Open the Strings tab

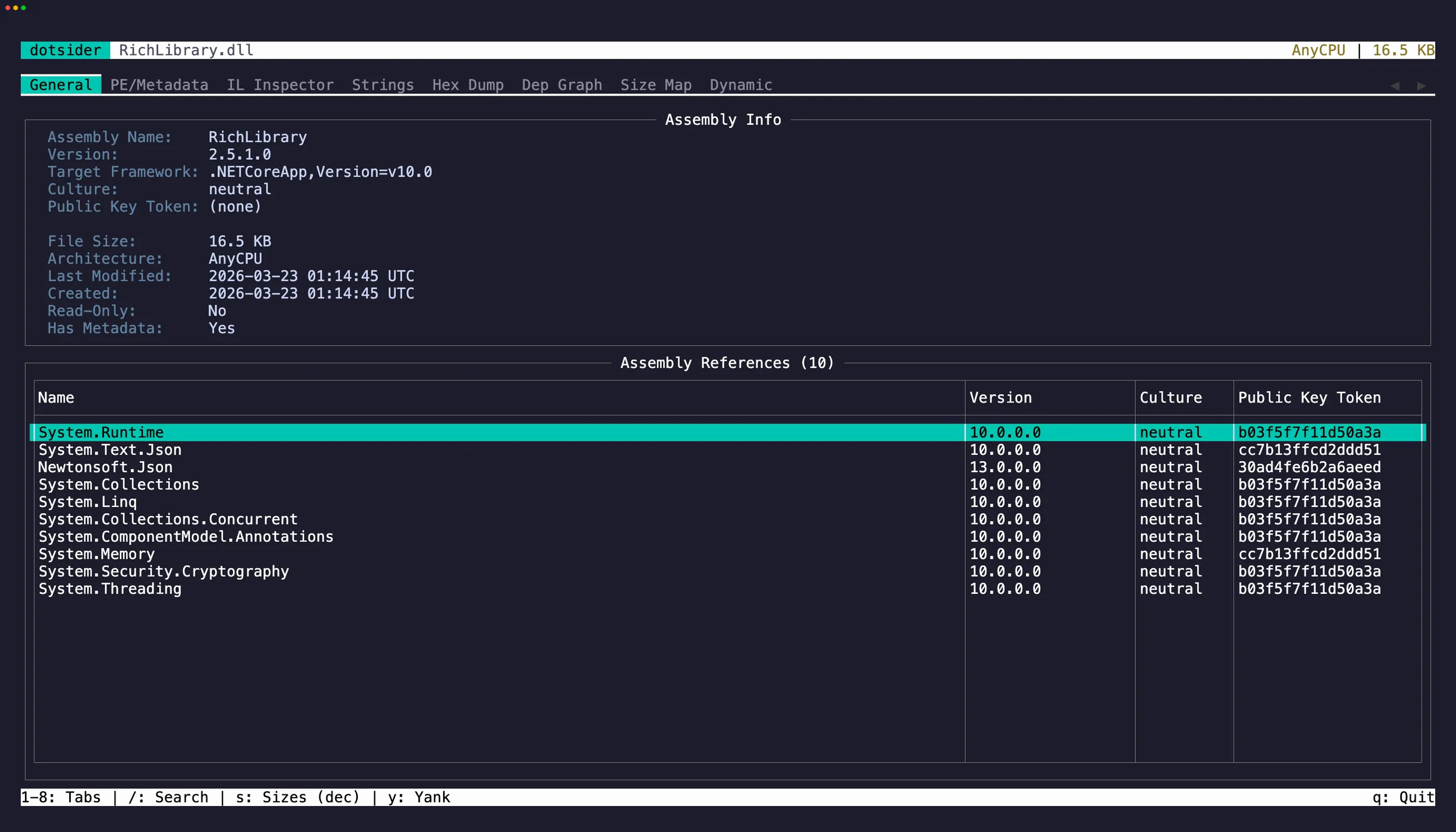tap(382, 85)
